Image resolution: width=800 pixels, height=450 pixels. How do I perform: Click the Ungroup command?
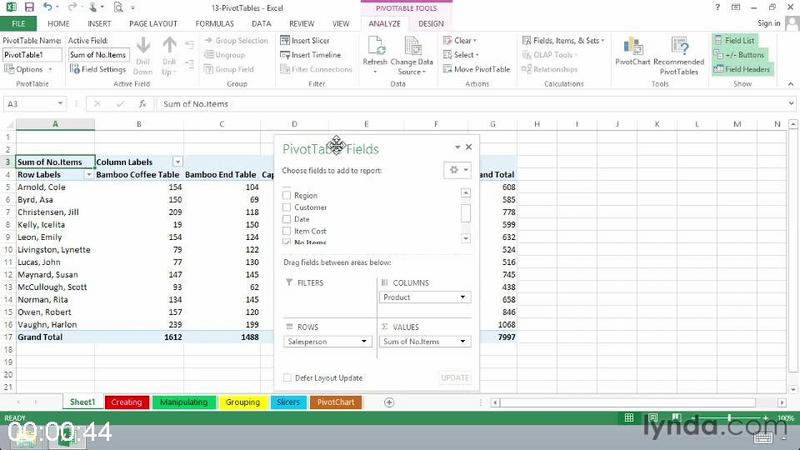point(224,55)
